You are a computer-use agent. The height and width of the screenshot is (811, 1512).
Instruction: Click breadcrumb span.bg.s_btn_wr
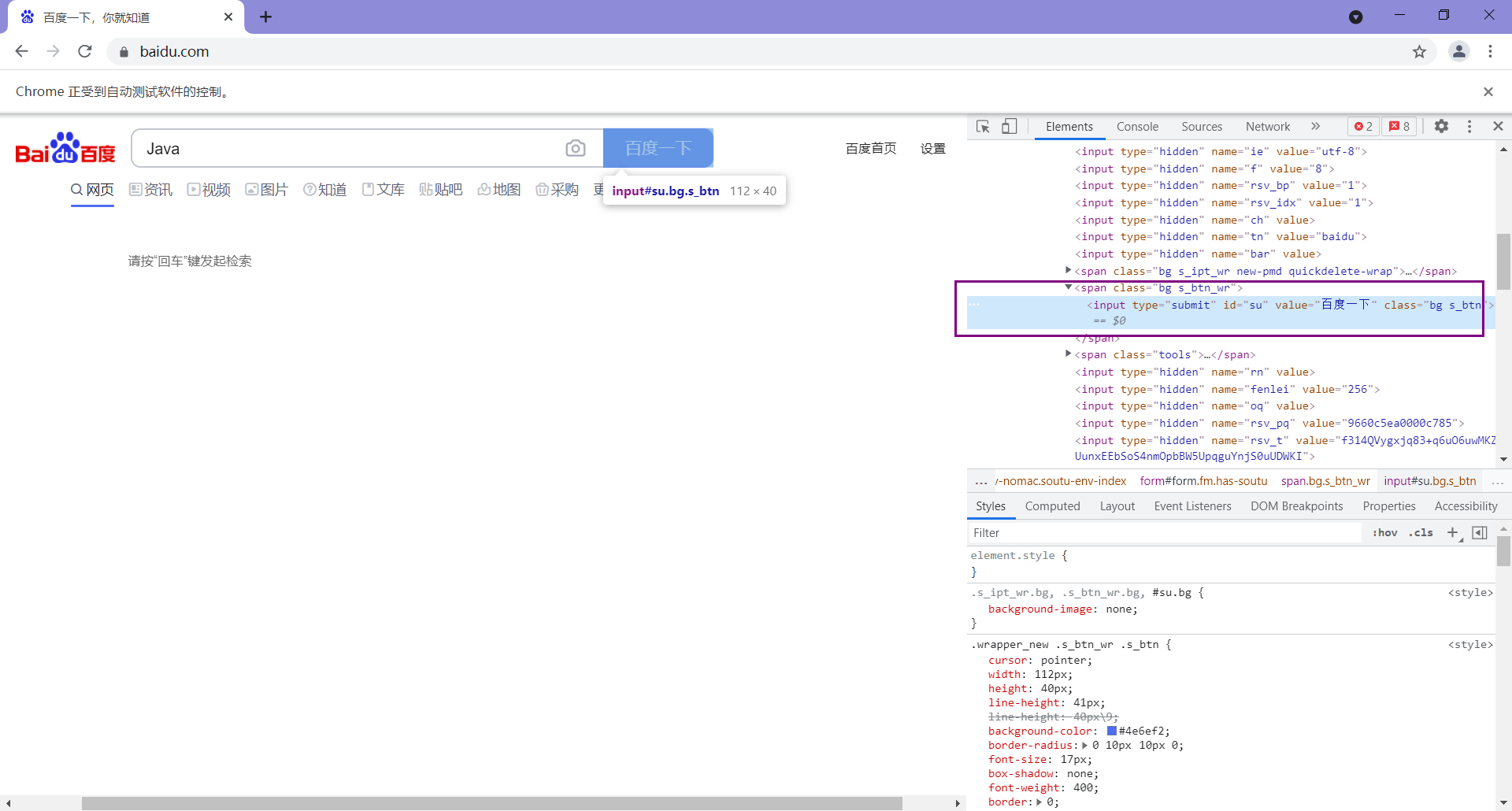1325,481
